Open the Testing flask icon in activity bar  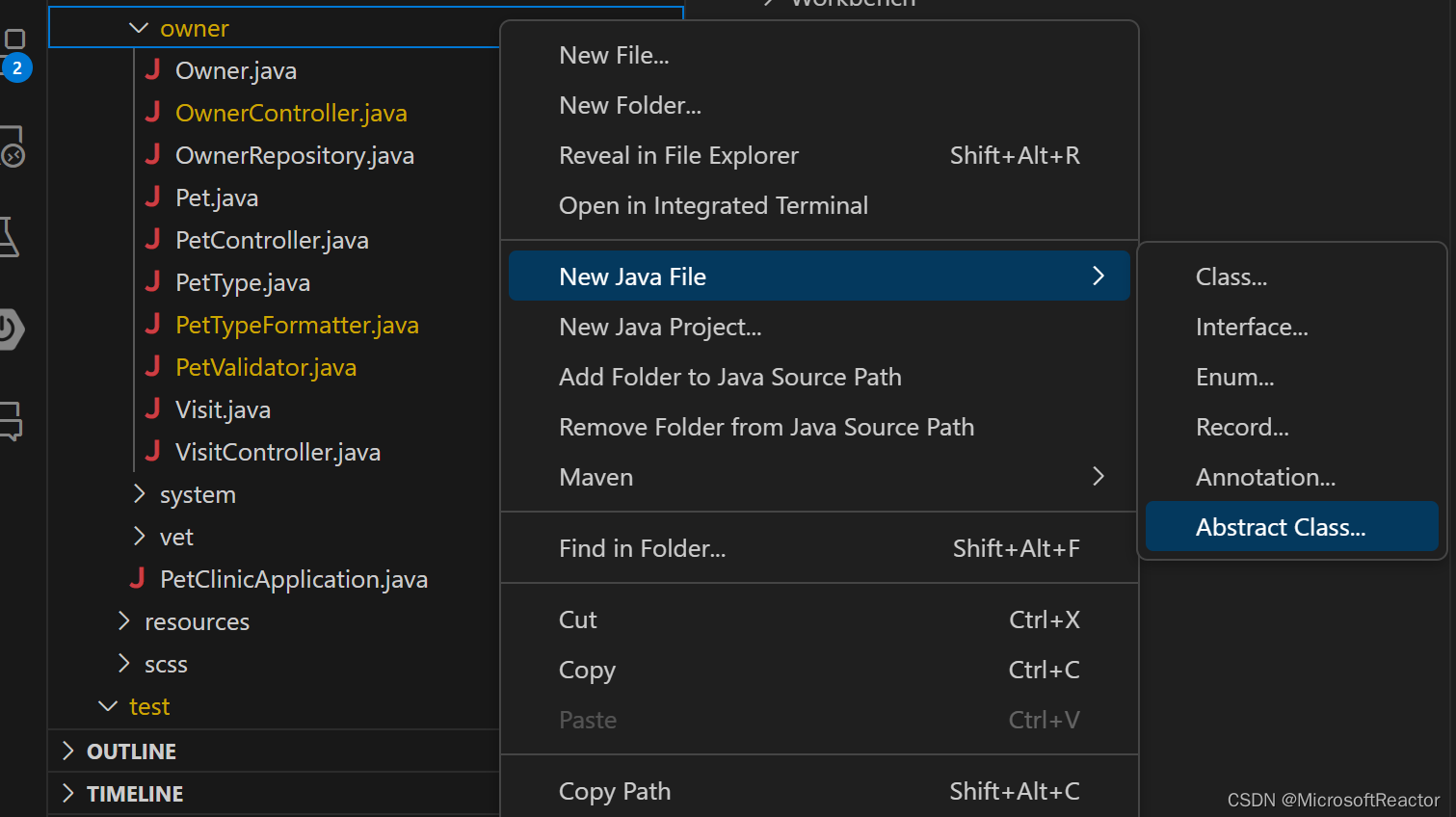10,237
